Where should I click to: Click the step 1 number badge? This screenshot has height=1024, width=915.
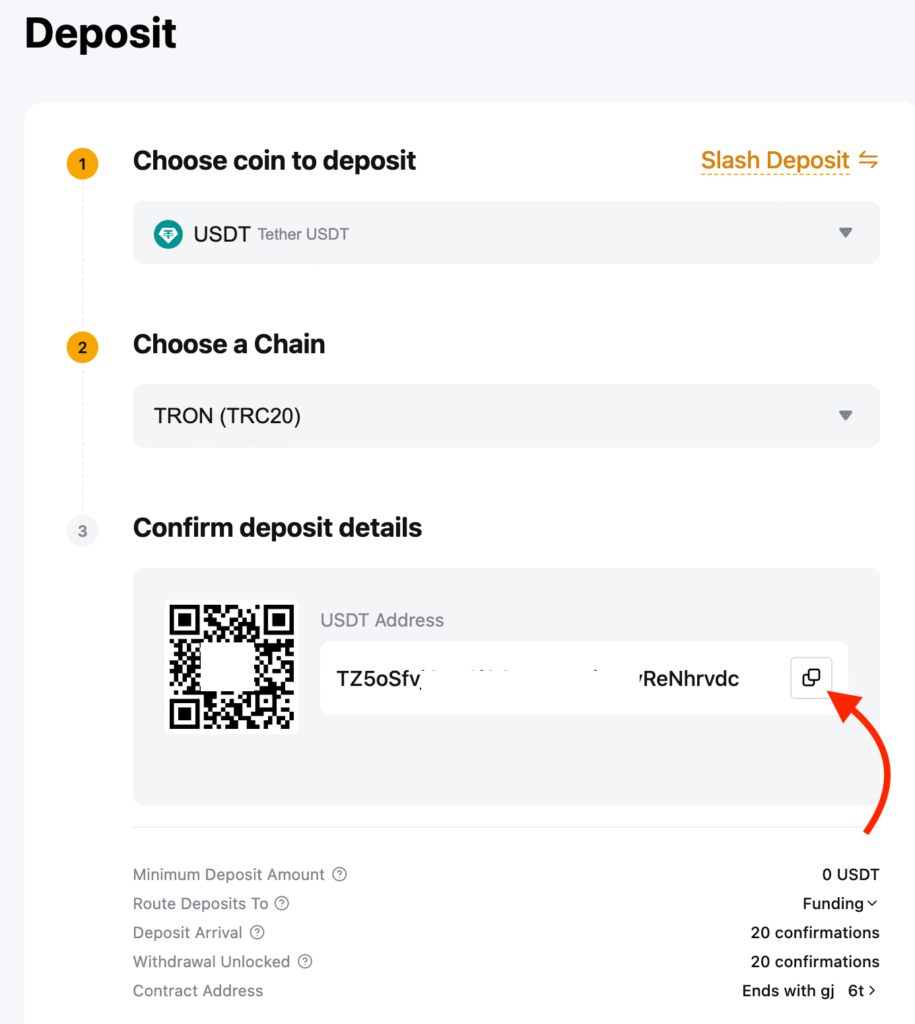click(83, 163)
